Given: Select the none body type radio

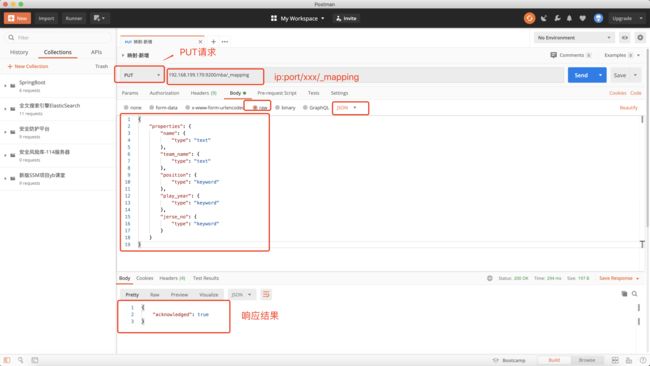Looking at the screenshot, I should [x=126, y=107].
